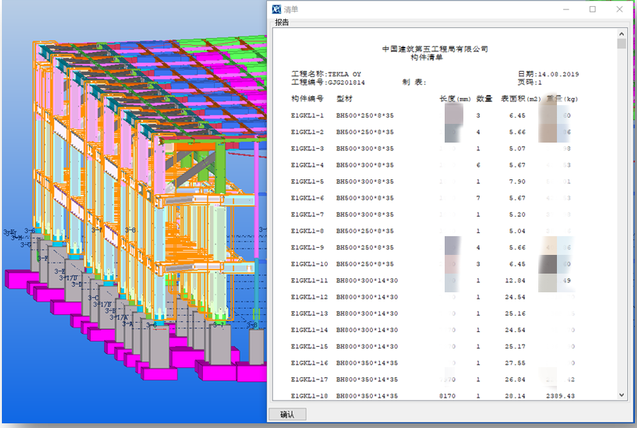Click the vertical scrollbar thumb in the report
637x428 pixels.
point(622,44)
